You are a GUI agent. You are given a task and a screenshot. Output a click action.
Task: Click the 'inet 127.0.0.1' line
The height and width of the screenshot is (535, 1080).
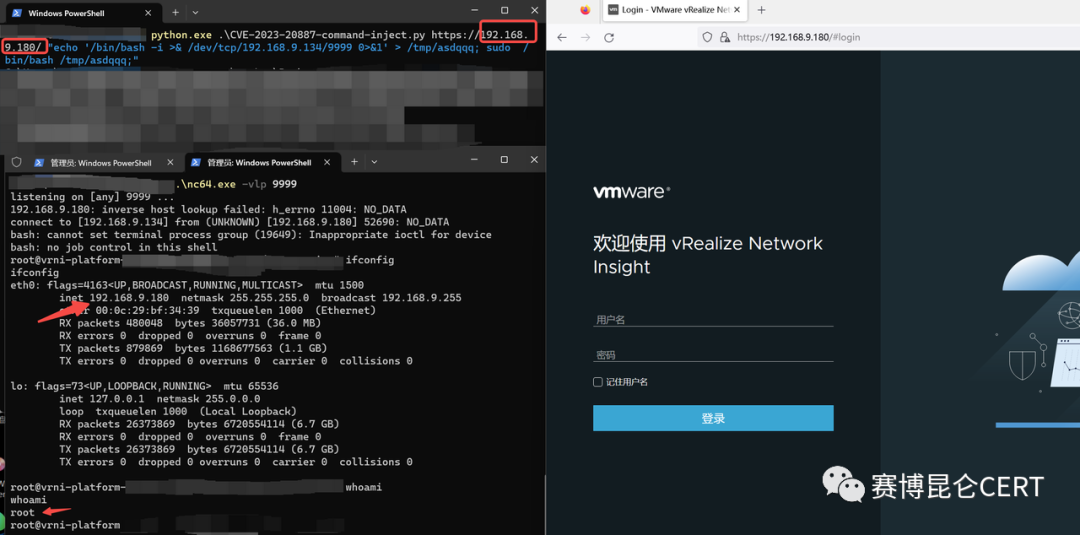click(x=160, y=399)
